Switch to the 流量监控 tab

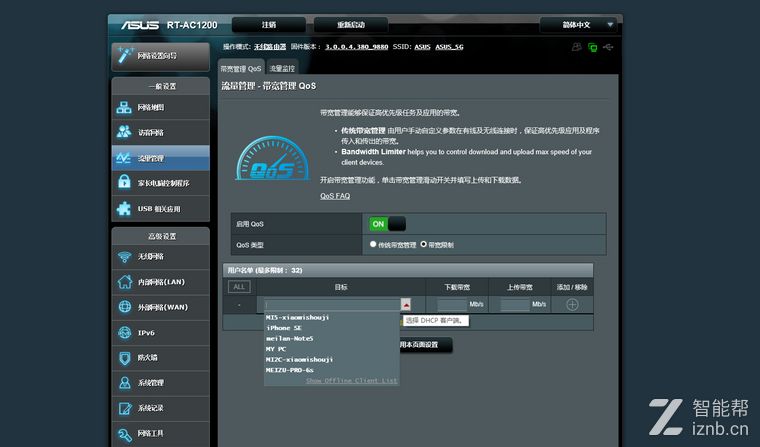tap(282, 68)
